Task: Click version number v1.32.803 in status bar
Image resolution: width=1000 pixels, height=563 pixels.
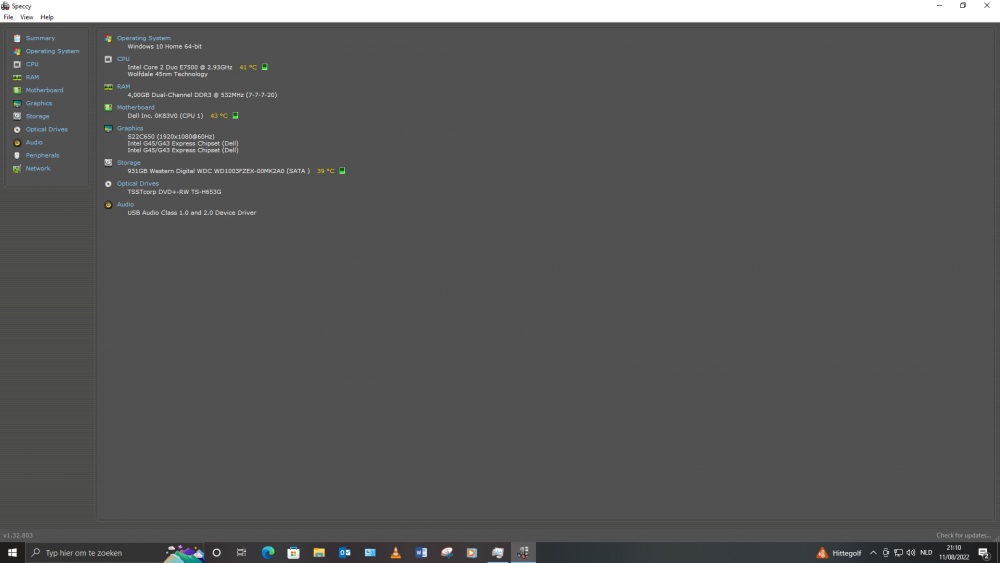Action: (18, 536)
